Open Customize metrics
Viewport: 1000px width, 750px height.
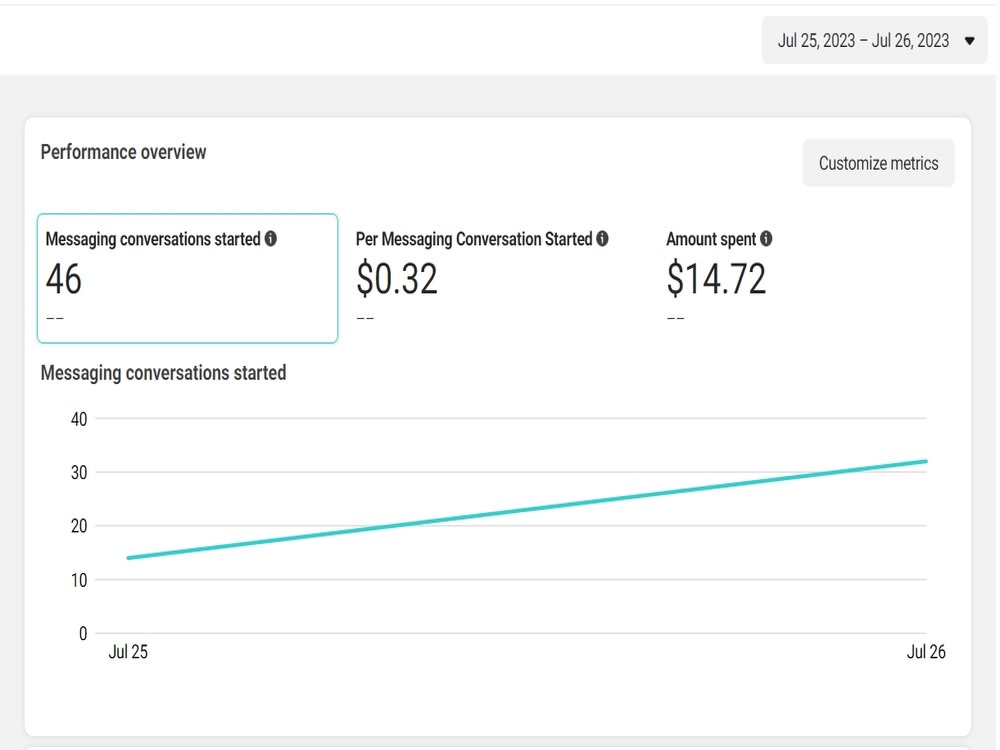point(877,162)
